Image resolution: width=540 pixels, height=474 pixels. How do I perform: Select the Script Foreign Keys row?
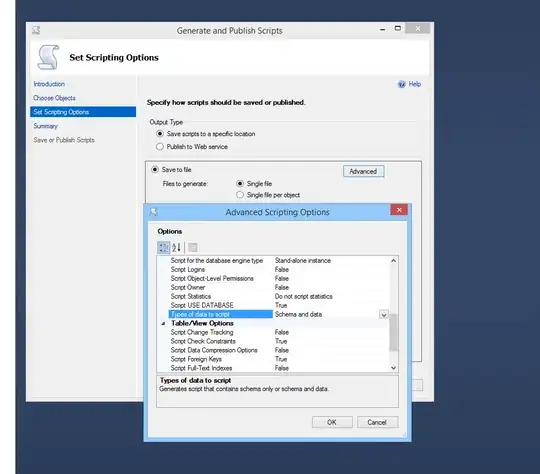pos(273,359)
